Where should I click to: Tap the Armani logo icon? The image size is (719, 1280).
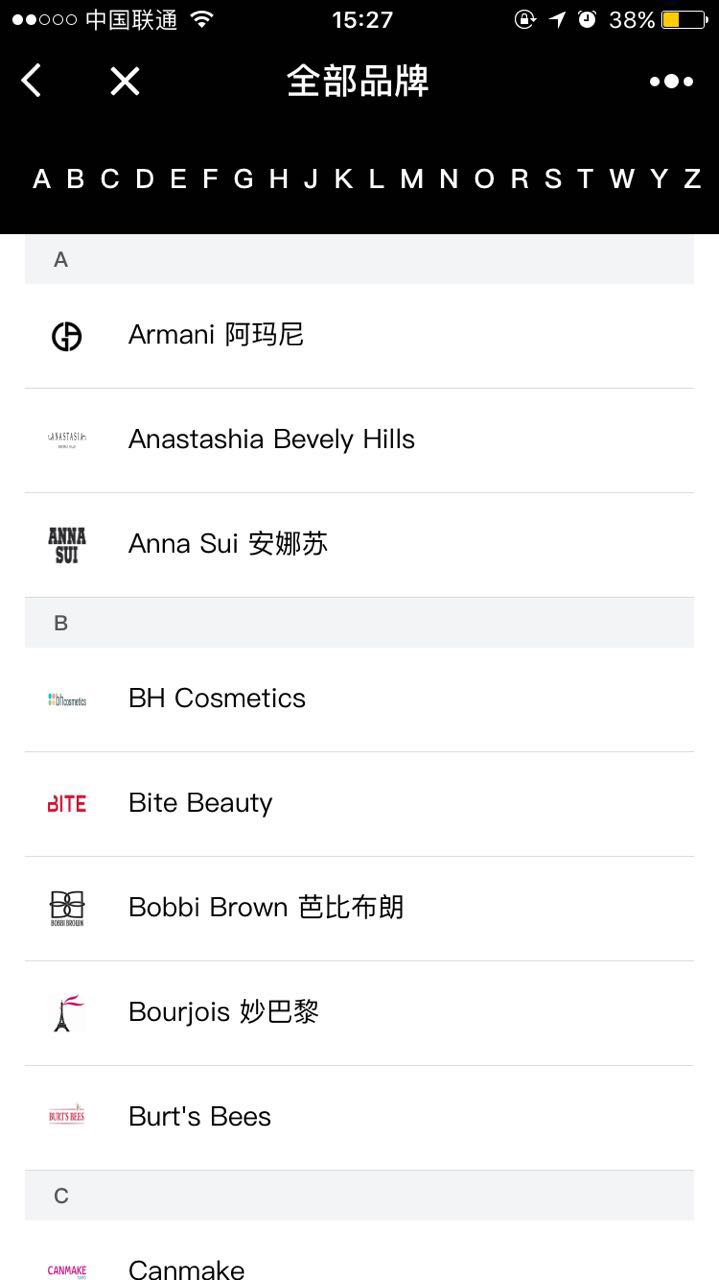click(x=67, y=337)
